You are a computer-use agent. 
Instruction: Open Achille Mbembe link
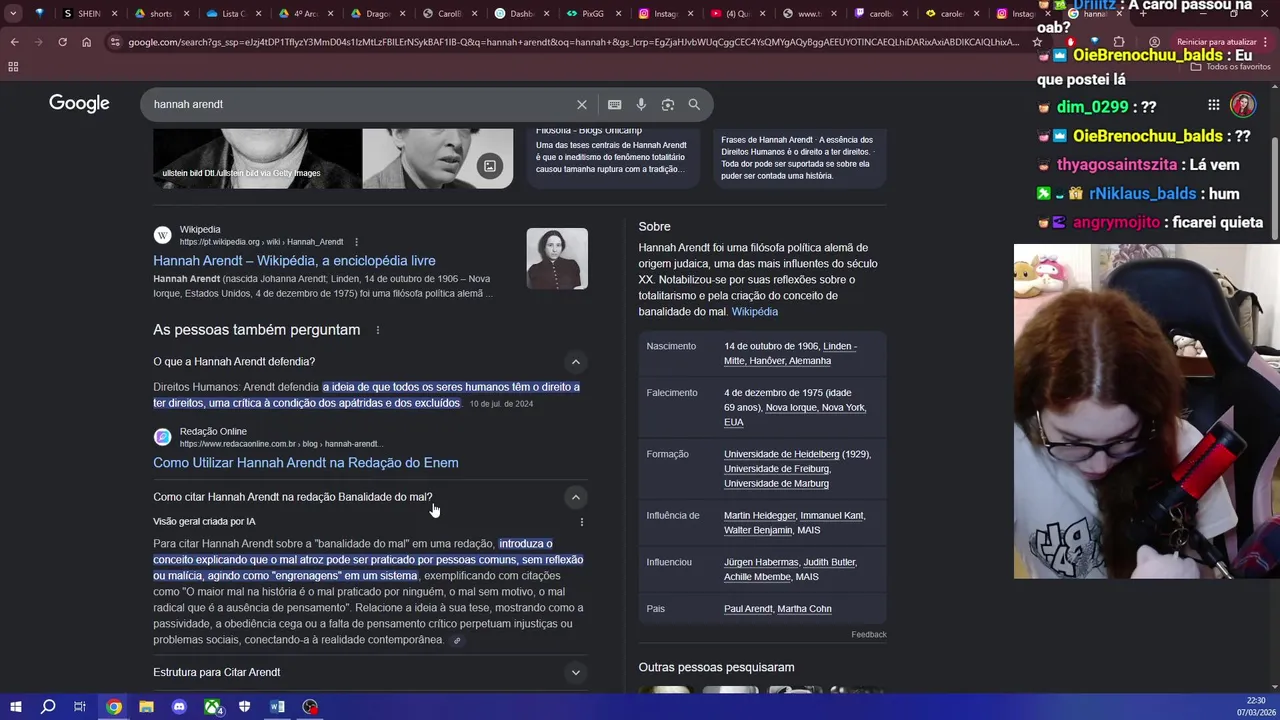(x=757, y=577)
